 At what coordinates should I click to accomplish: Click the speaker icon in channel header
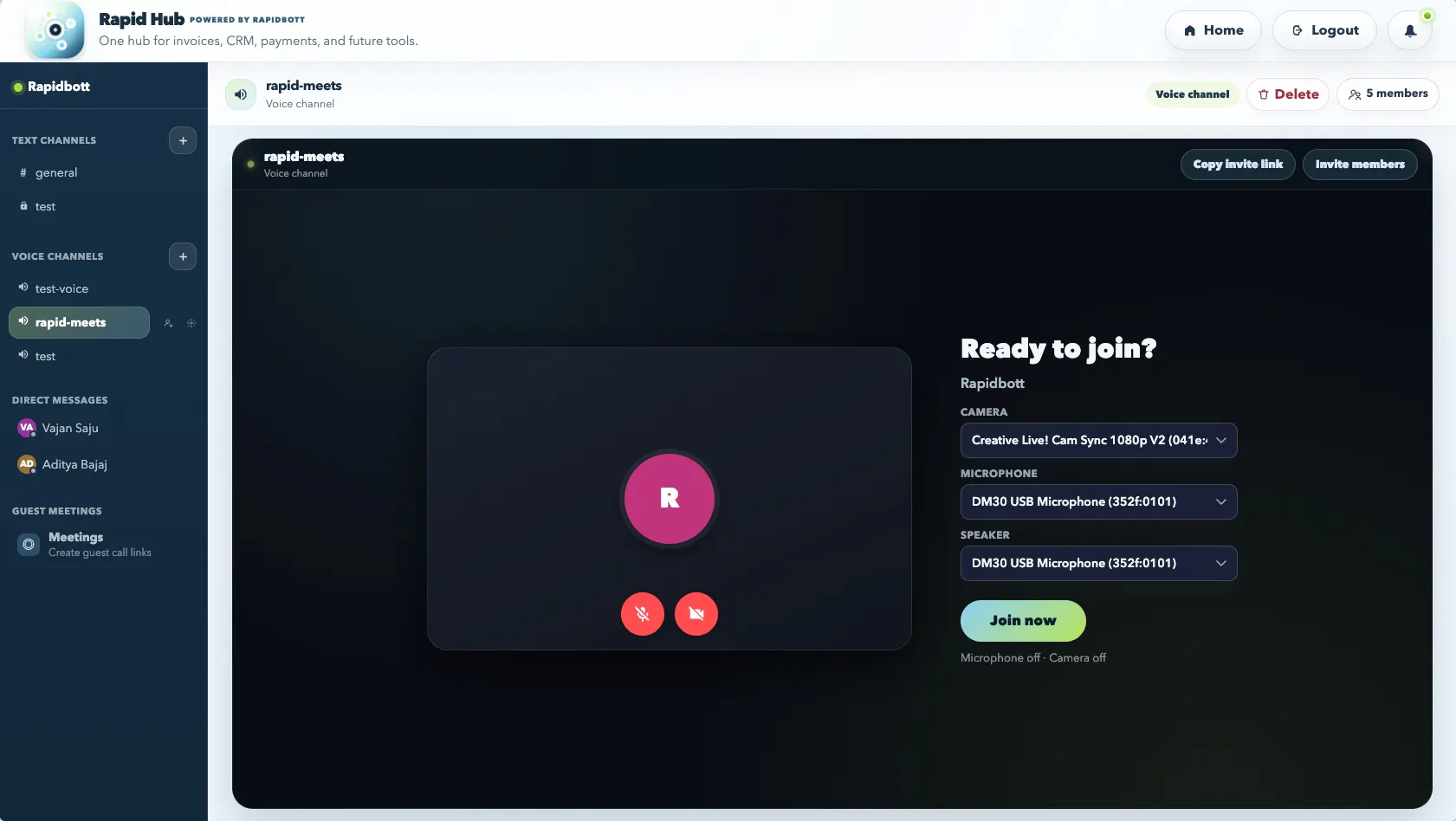pyautogui.click(x=241, y=94)
